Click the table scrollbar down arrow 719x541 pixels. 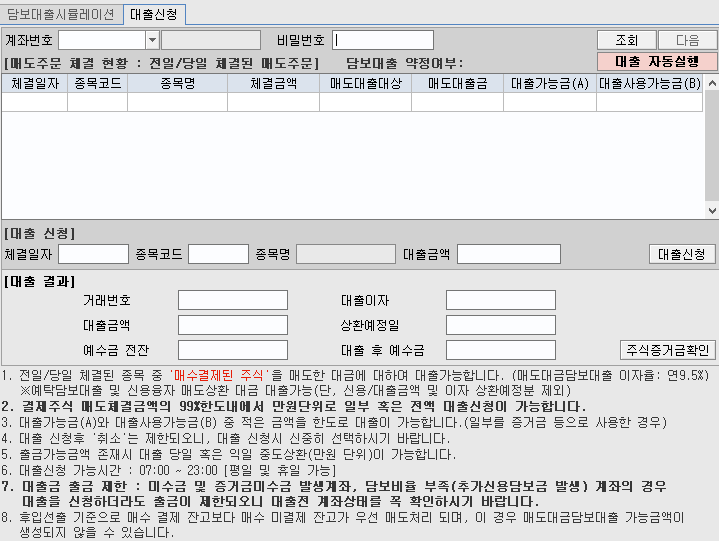click(x=712, y=211)
